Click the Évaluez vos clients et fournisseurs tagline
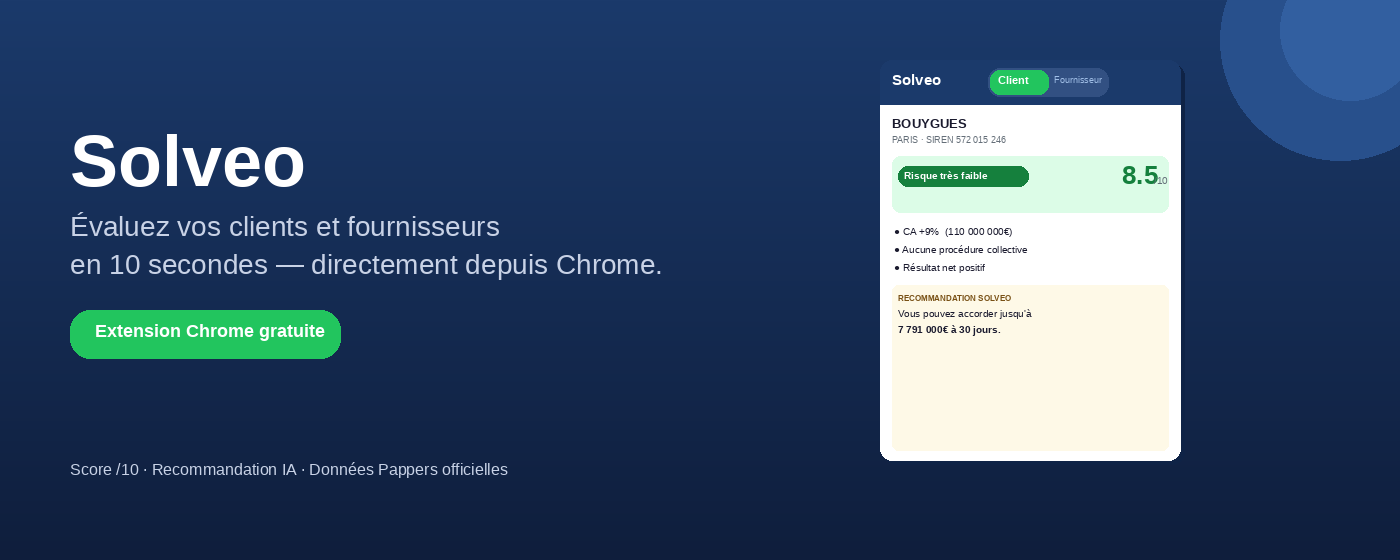 click(x=285, y=227)
